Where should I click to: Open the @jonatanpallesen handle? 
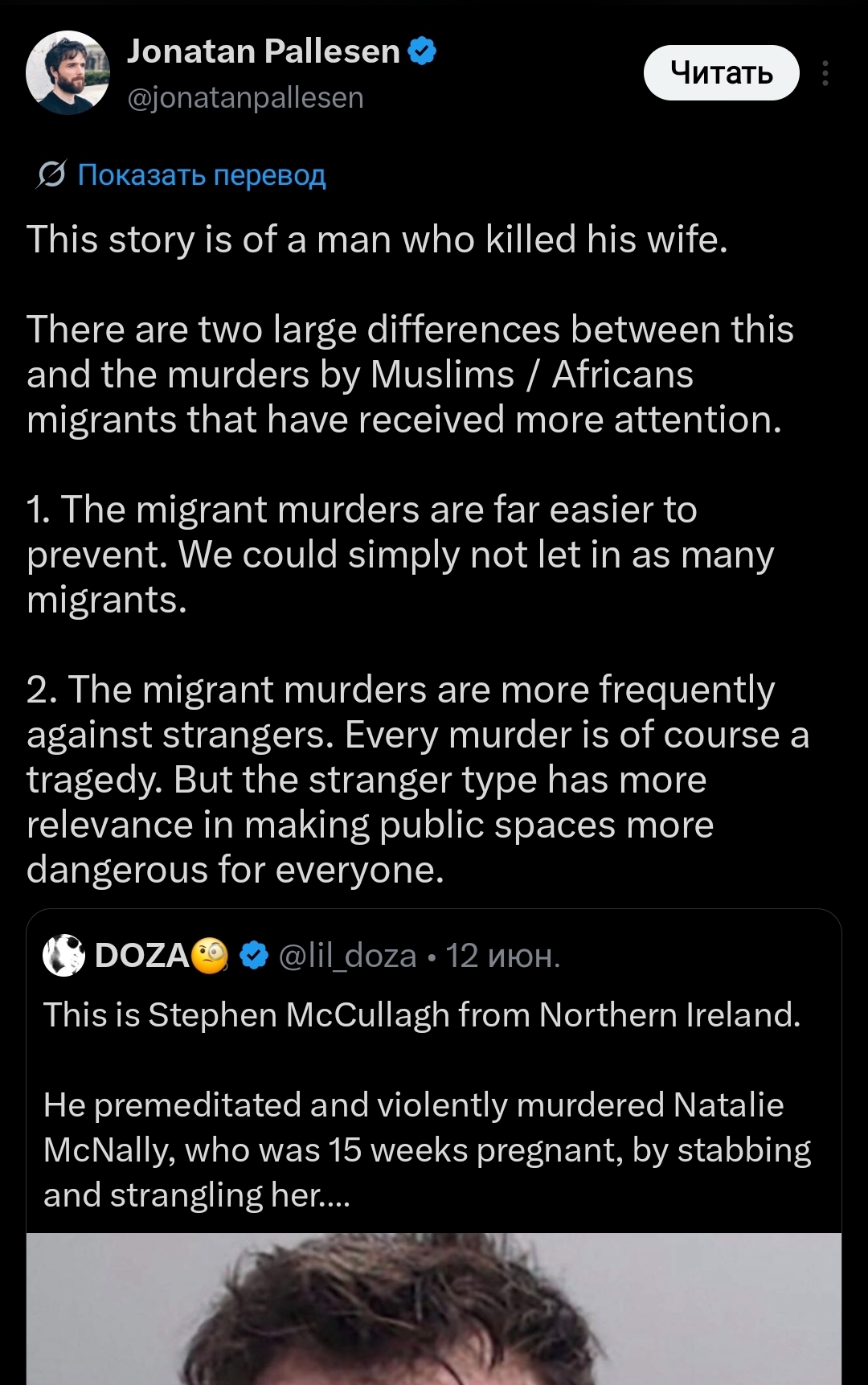pos(245,97)
